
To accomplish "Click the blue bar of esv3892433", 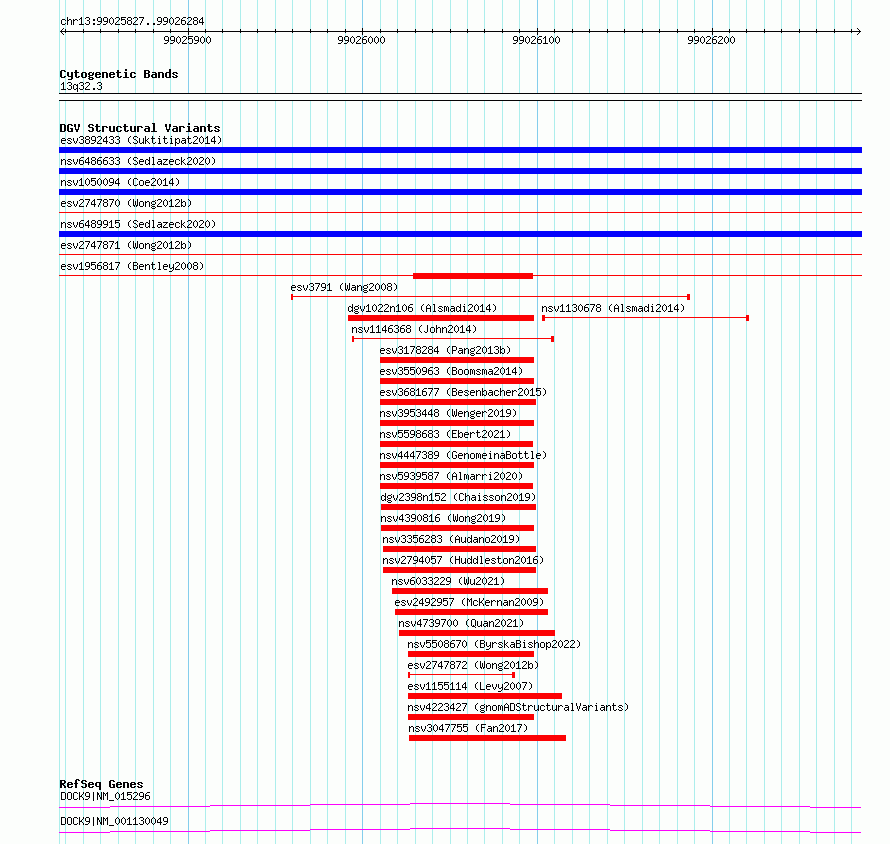I will click(460, 150).
